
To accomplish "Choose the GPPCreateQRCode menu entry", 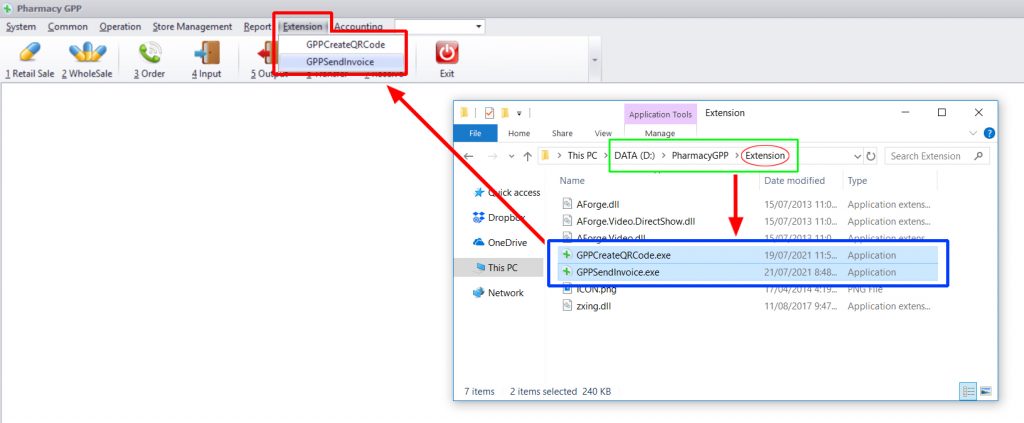I will point(345,45).
